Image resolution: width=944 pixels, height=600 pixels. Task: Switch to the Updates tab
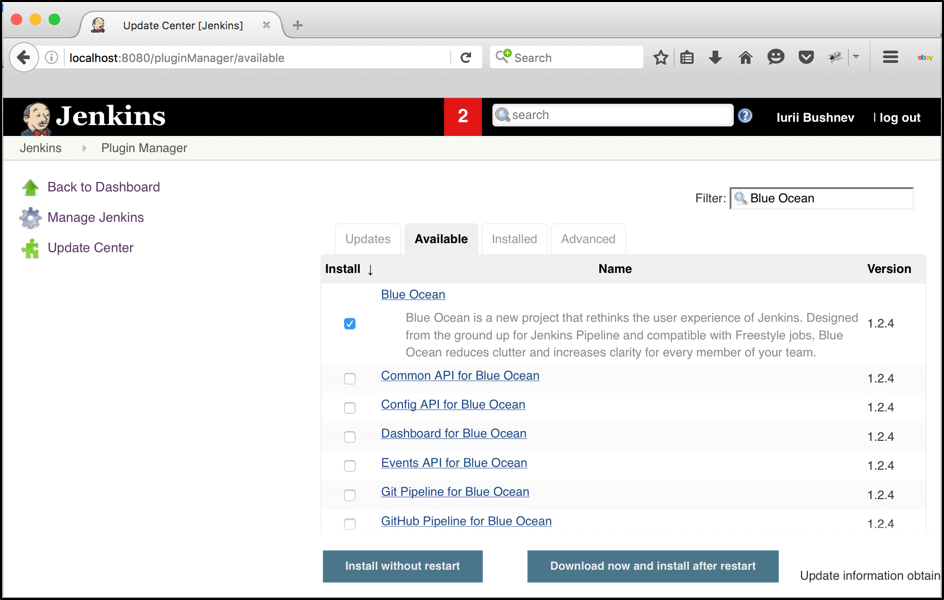coord(368,239)
